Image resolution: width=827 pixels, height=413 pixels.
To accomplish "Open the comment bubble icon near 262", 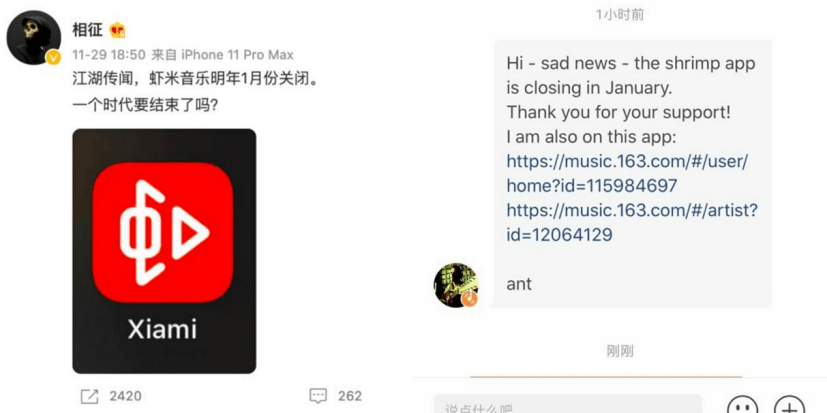I will point(318,396).
